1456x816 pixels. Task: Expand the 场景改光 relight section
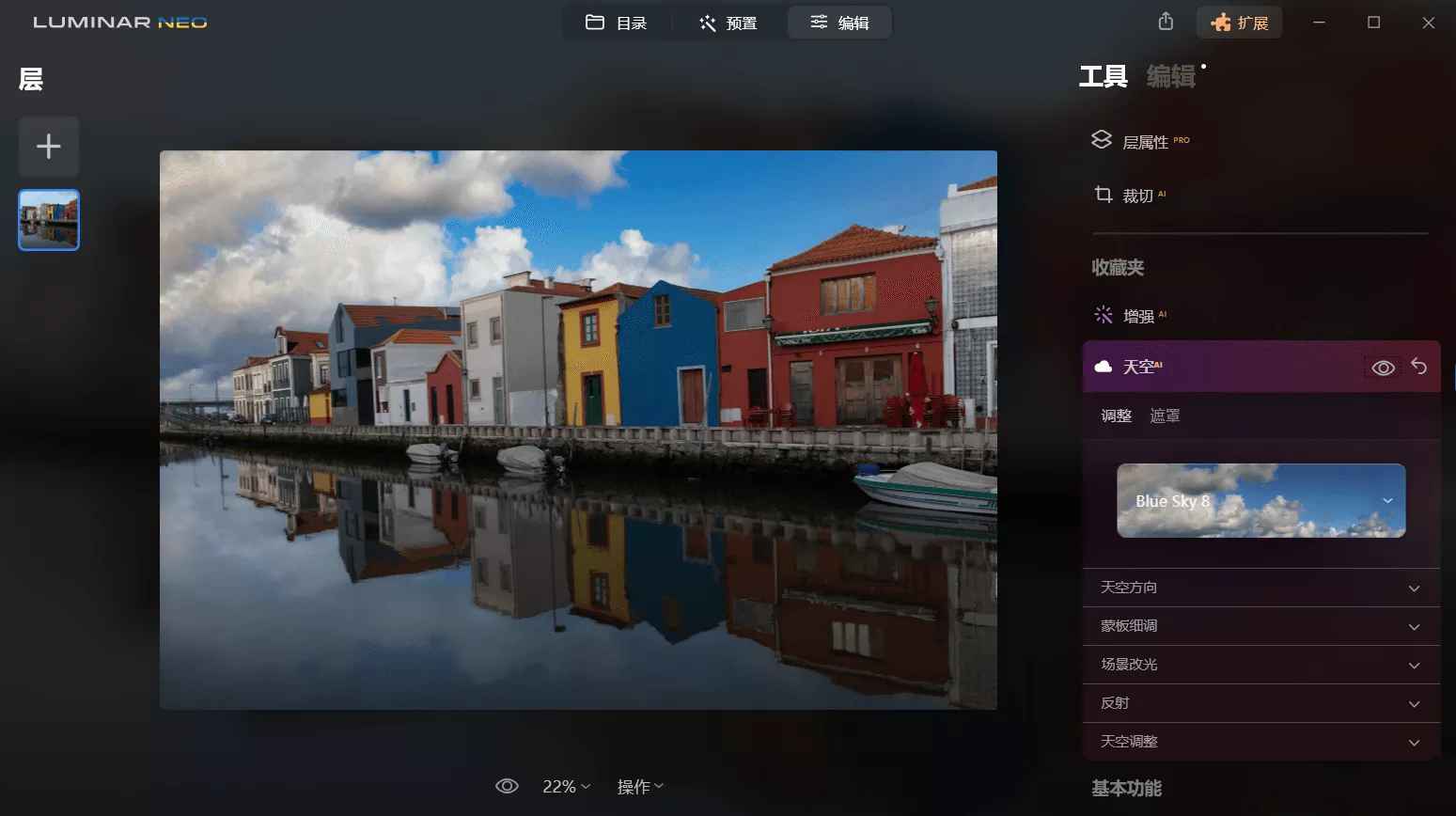(1260, 664)
